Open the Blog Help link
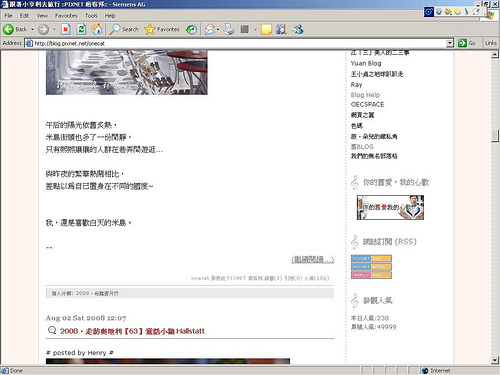500x375 pixels. (x=365, y=95)
